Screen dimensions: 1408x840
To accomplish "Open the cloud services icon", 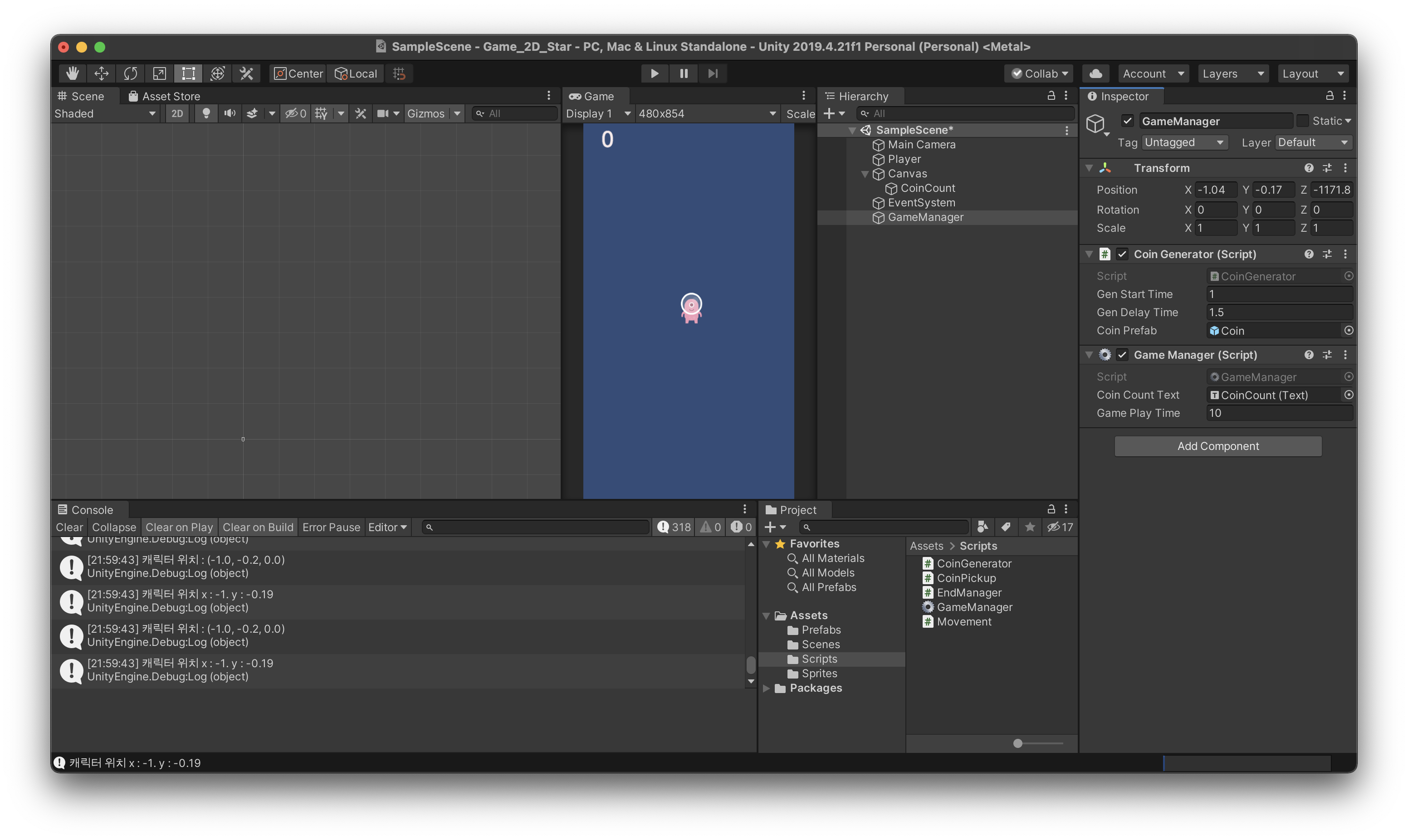I will (x=1095, y=73).
